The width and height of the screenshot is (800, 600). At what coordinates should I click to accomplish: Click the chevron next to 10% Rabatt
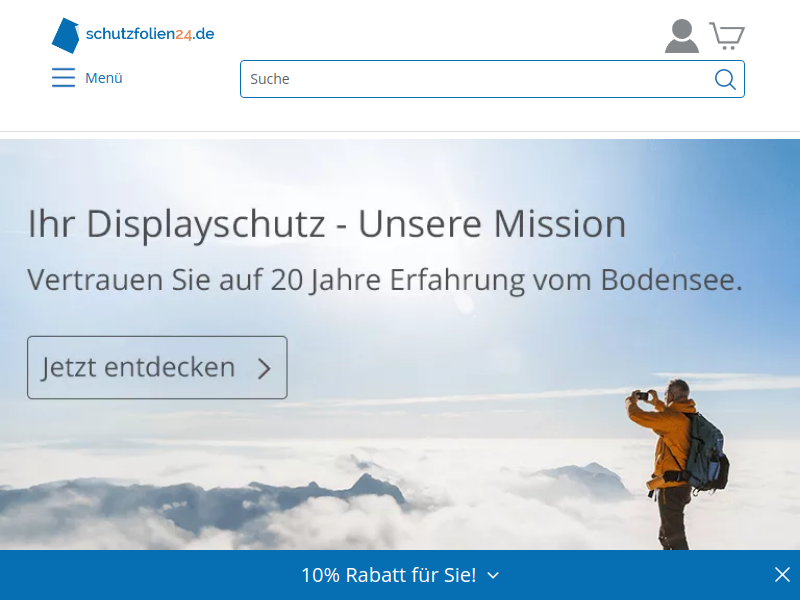click(493, 576)
